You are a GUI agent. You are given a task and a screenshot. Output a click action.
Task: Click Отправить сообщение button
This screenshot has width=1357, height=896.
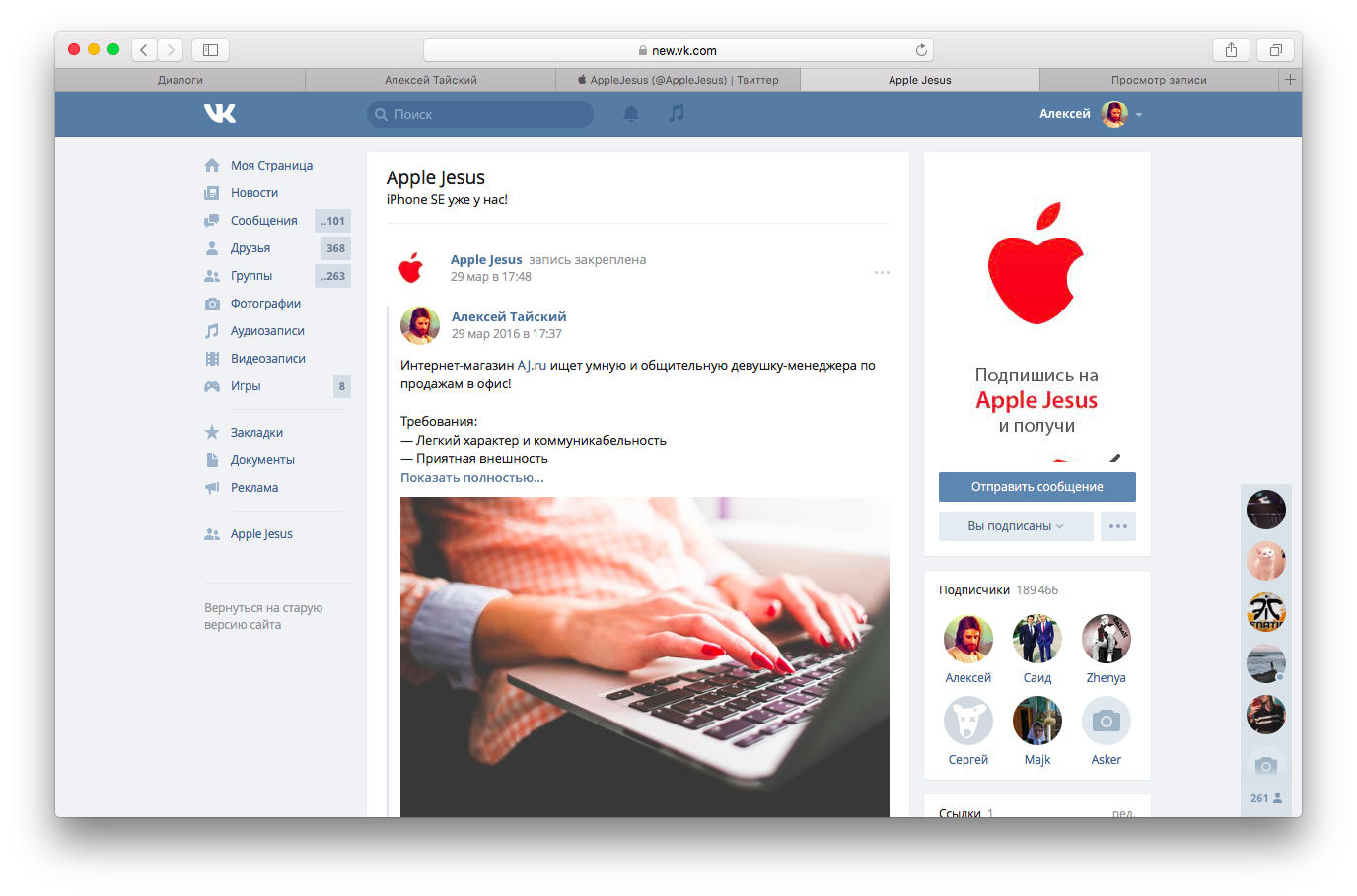[1037, 487]
